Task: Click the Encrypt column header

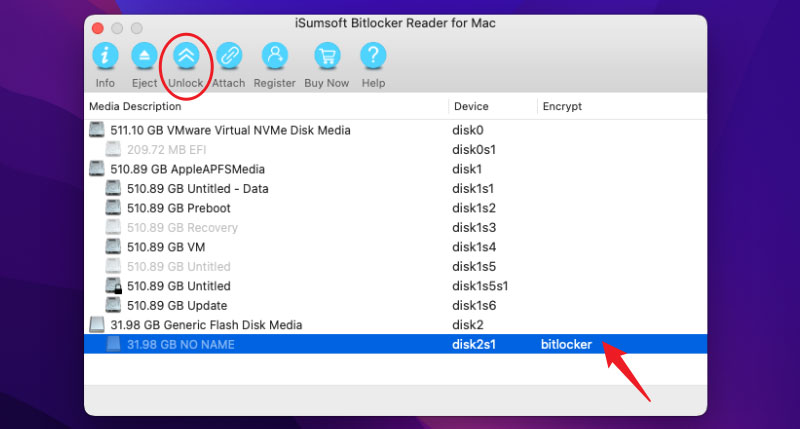Action: pos(562,106)
